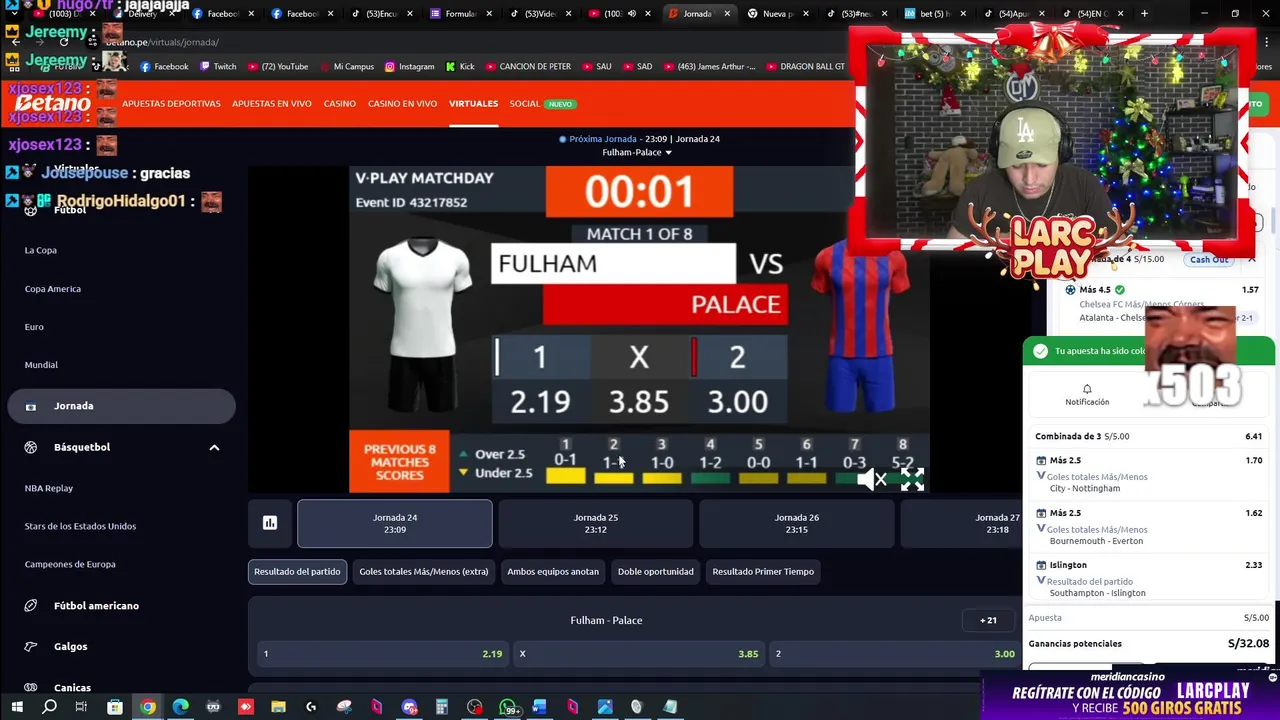Open CASINO section
This screenshot has height=720, width=1280.
(x=340, y=104)
